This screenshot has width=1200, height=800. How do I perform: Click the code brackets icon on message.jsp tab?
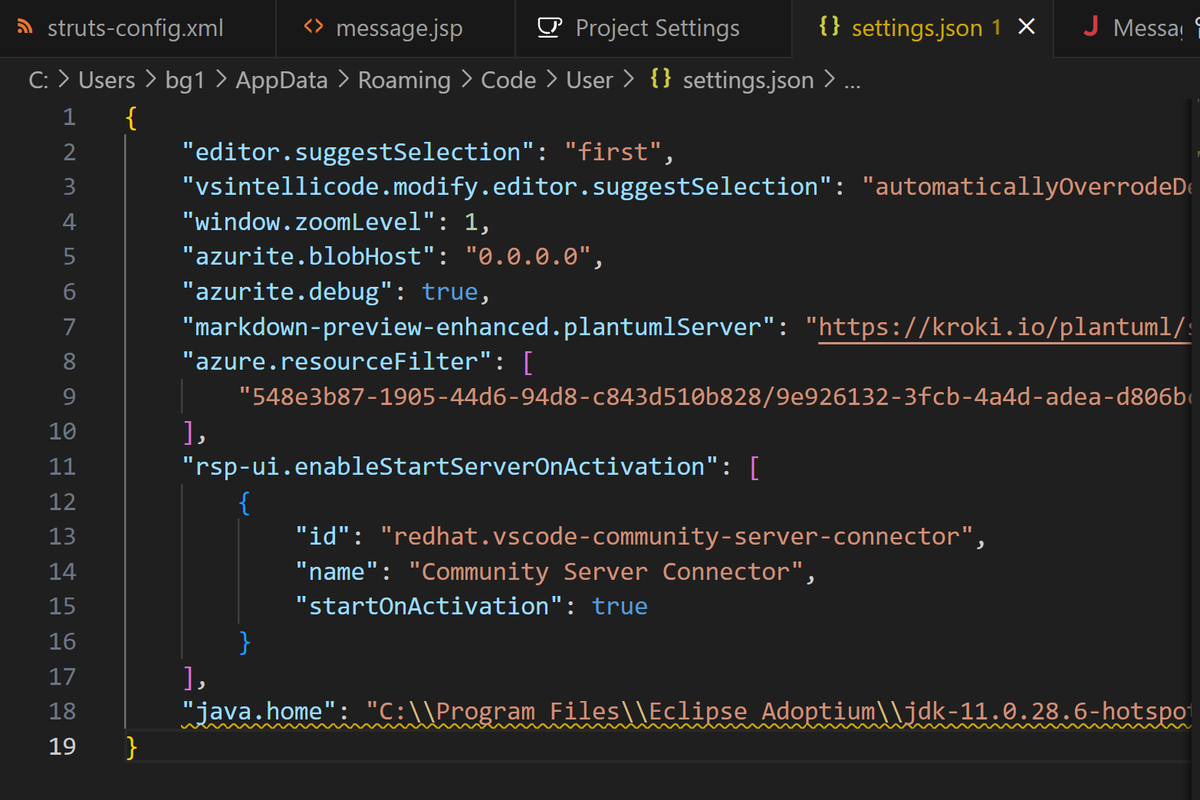coord(314,27)
